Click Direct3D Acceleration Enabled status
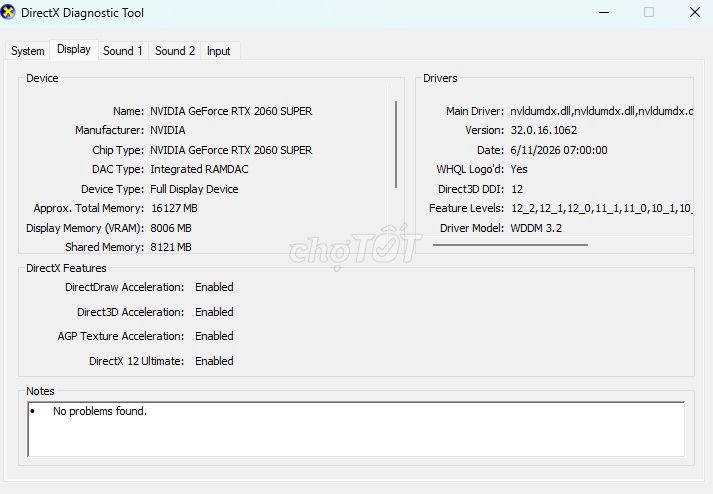Screen dimensions: 713x494 214,312
